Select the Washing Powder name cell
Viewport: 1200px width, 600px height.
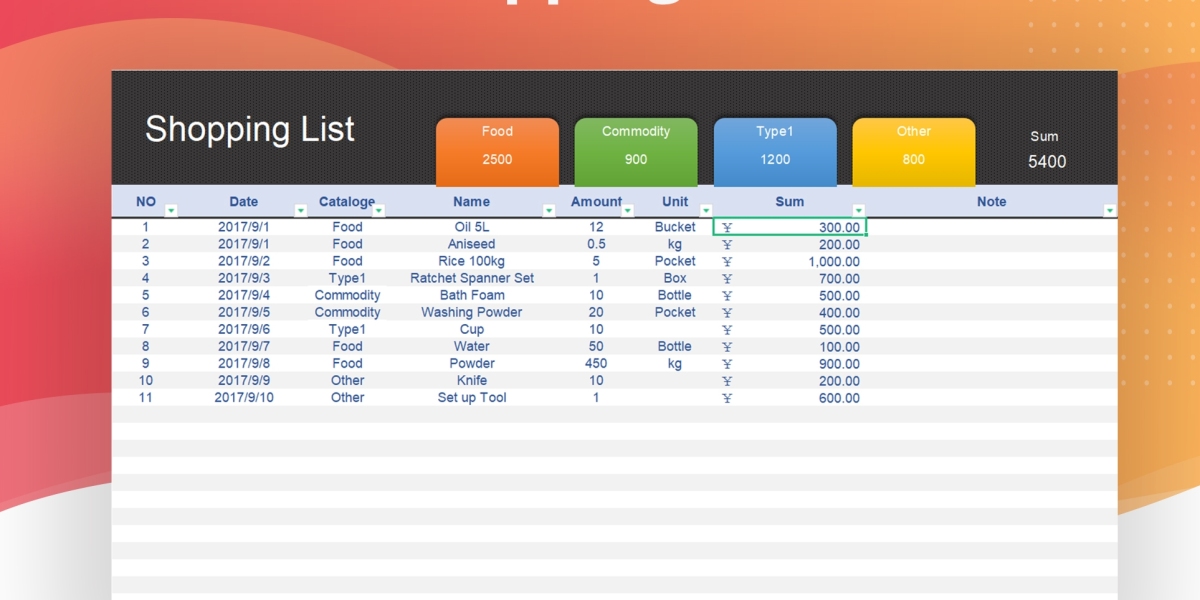(x=472, y=312)
